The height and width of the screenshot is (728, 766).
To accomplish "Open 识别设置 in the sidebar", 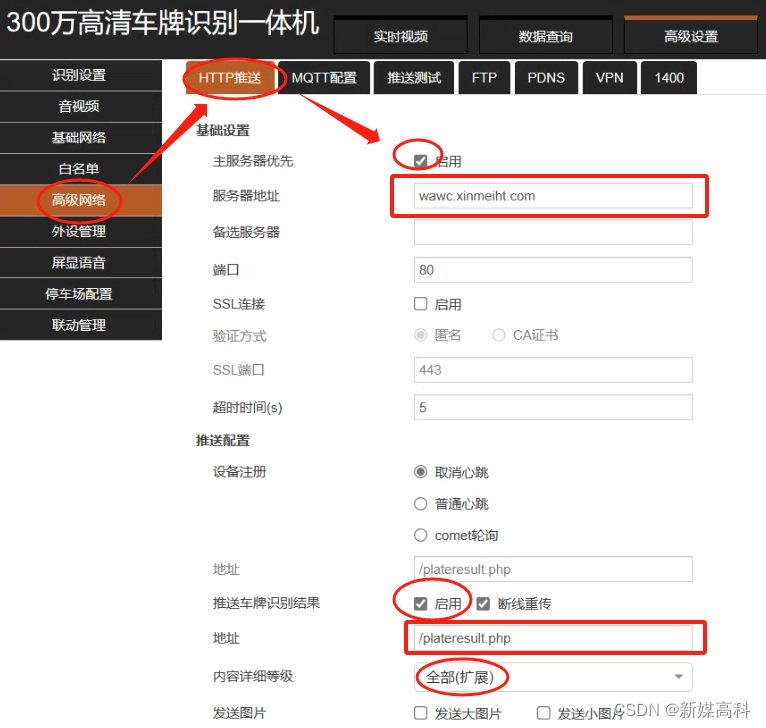I will click(x=81, y=75).
